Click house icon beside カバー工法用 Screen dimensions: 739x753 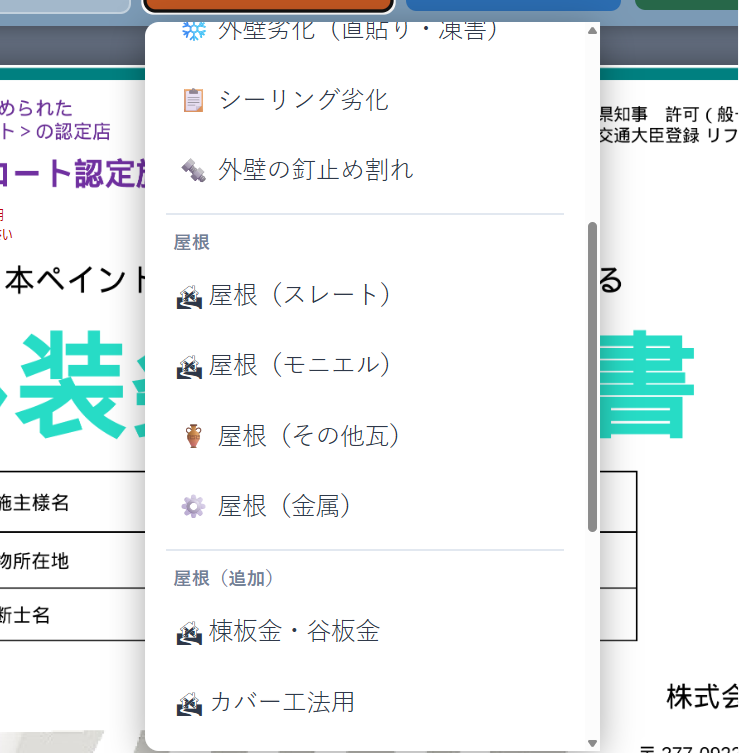[x=189, y=704]
